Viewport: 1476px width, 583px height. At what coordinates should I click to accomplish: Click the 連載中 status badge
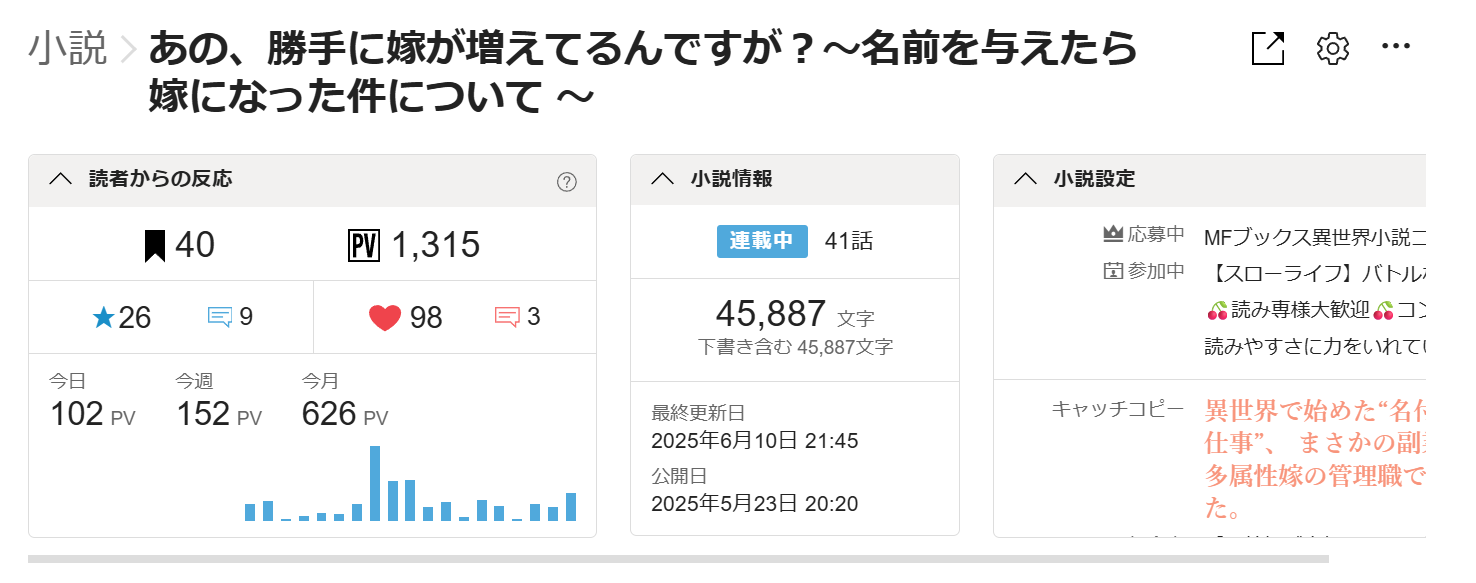pos(761,241)
